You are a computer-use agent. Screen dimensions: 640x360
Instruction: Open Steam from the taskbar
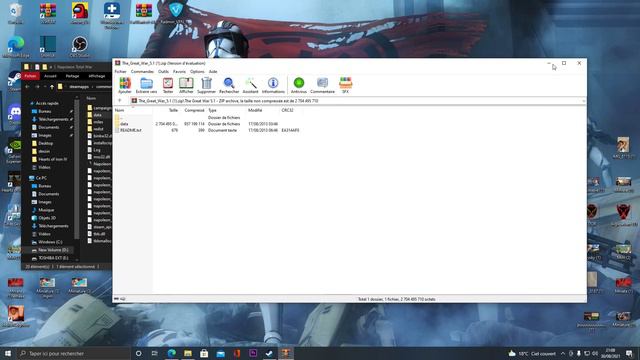coord(269,353)
